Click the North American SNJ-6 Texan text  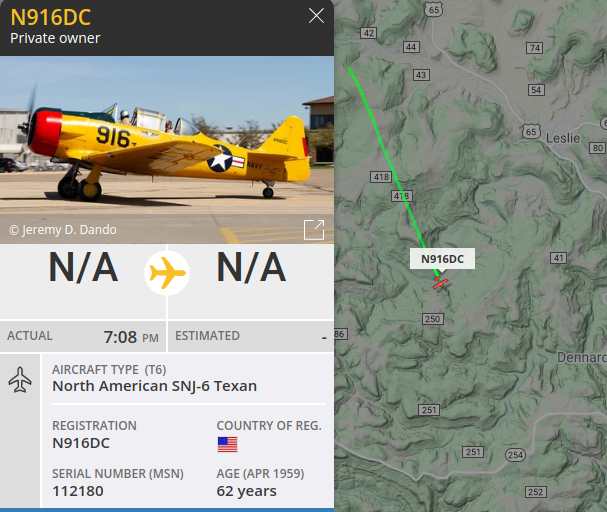click(x=154, y=386)
